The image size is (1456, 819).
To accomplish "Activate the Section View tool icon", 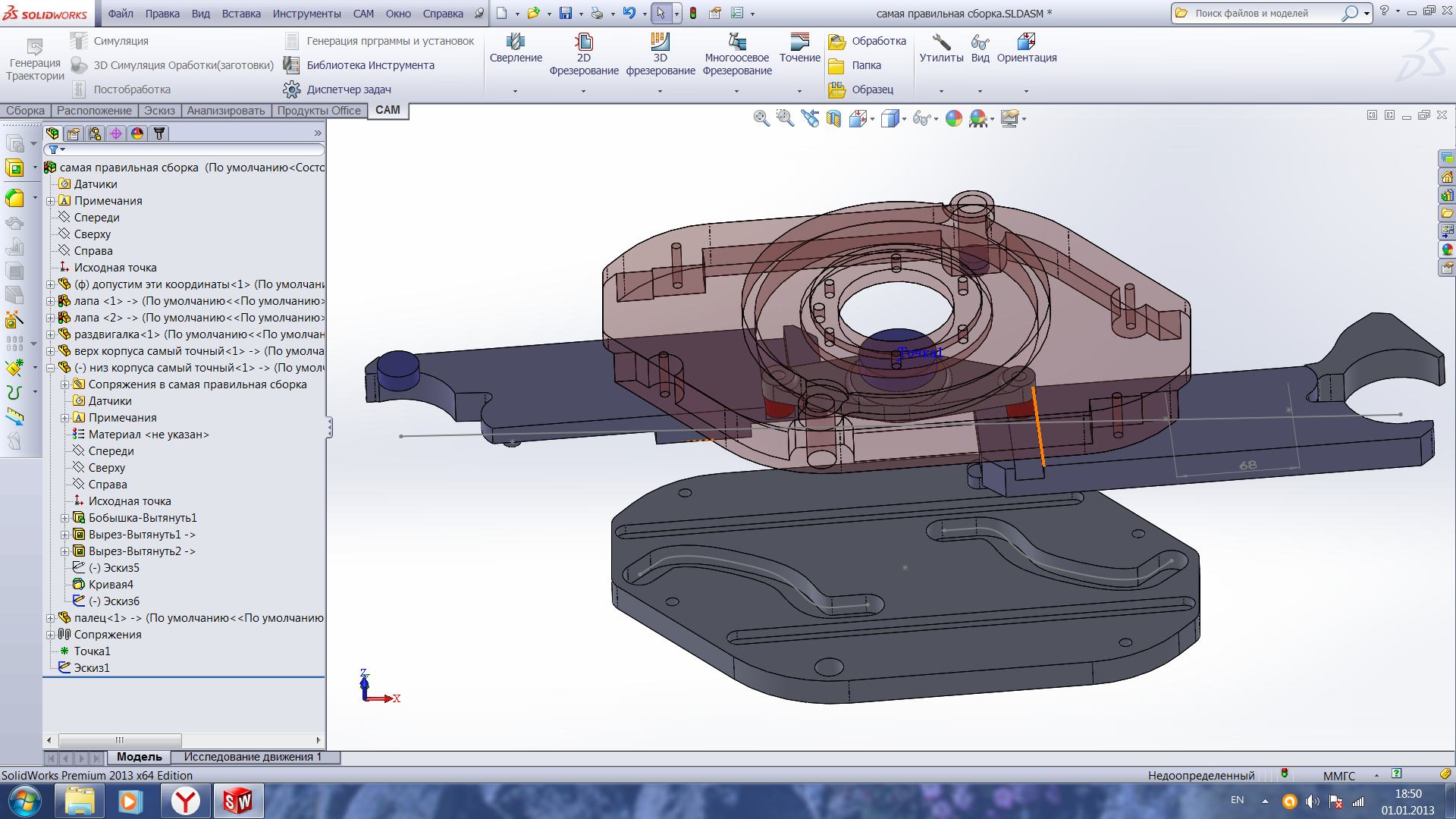I will 833,118.
